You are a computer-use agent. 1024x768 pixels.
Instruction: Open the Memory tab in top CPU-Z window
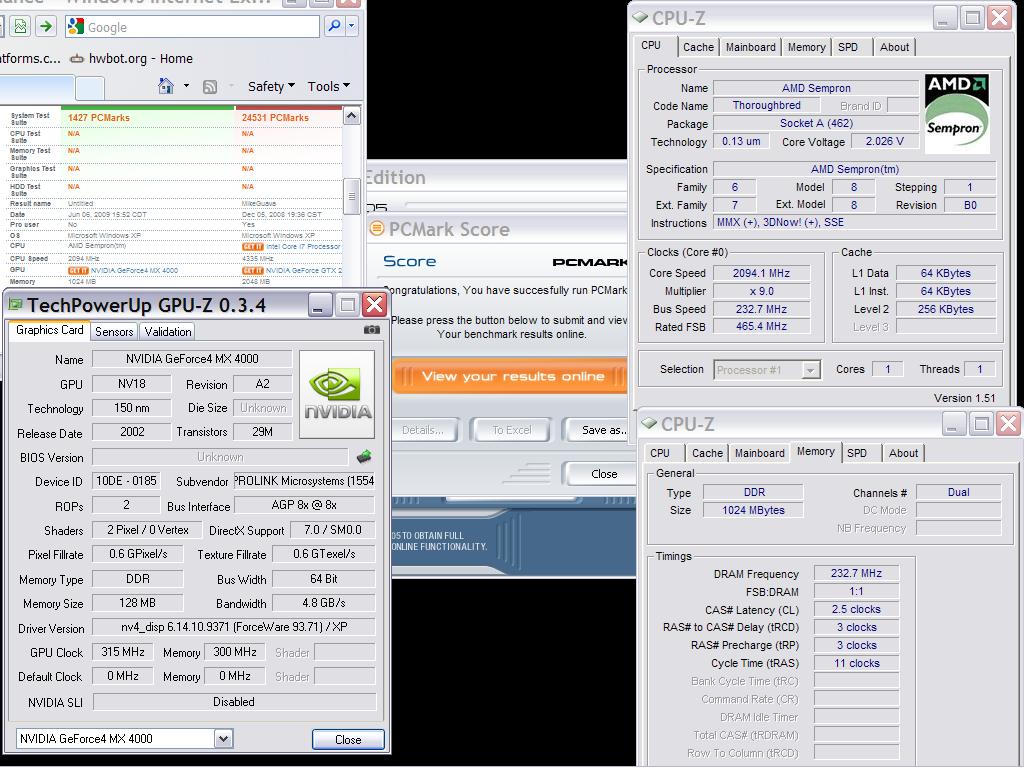[x=806, y=47]
